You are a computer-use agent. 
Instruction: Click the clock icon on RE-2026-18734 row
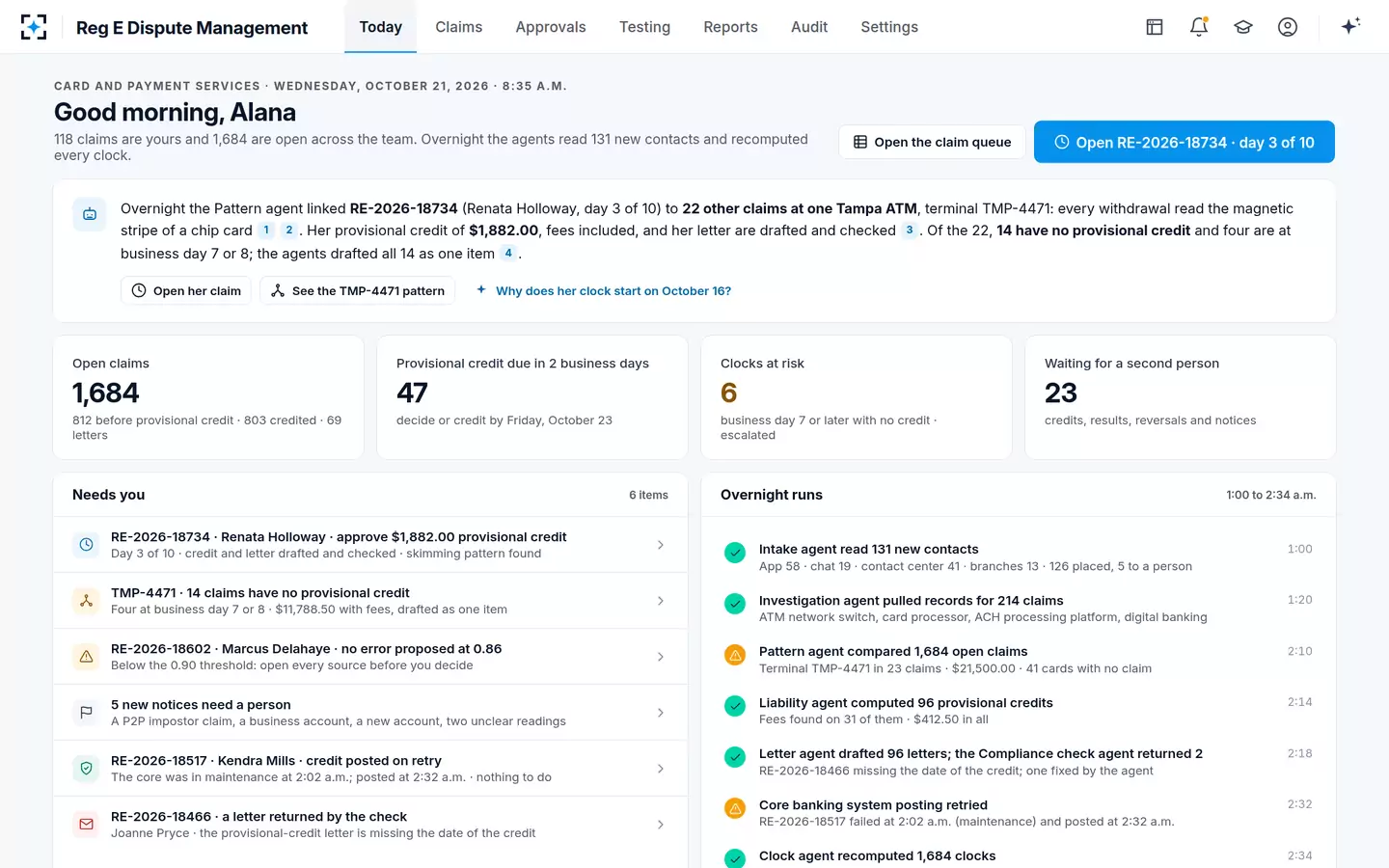click(x=86, y=545)
